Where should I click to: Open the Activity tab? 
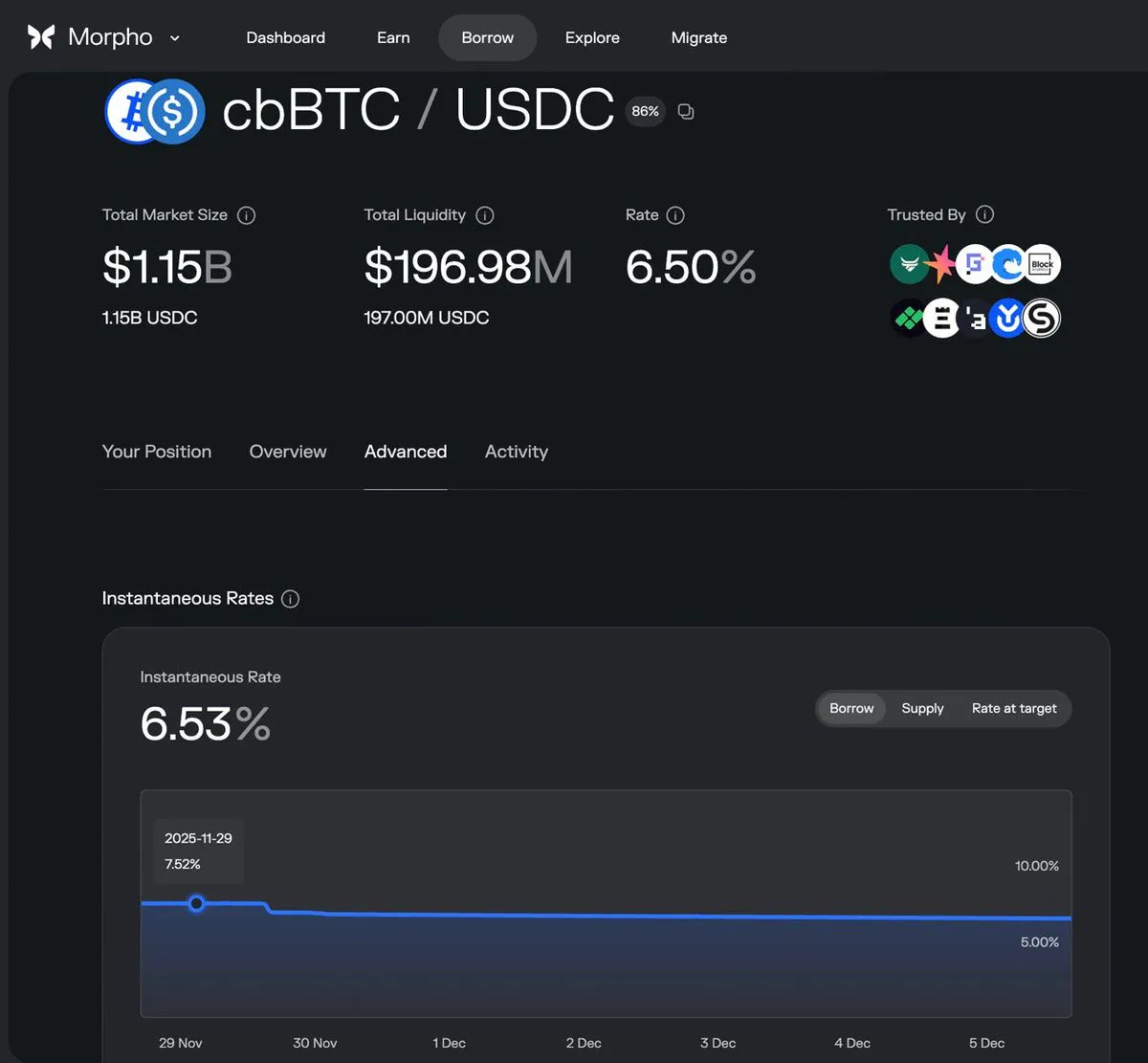pos(517,452)
